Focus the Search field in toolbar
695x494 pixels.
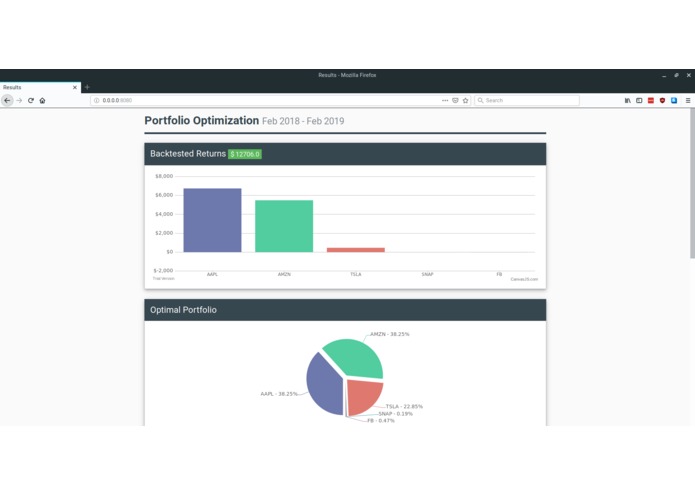527,101
